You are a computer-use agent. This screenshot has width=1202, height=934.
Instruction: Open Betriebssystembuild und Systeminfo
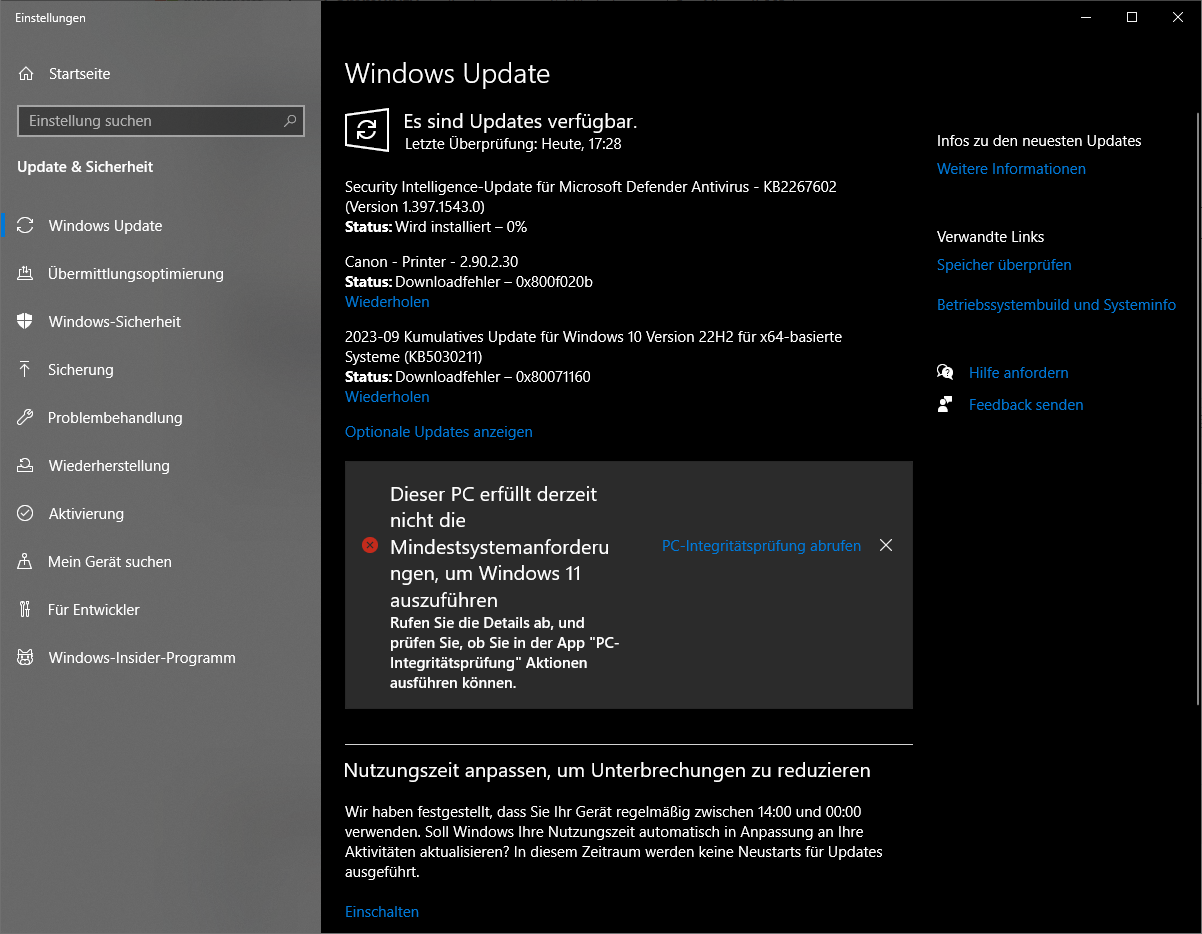[1056, 304]
